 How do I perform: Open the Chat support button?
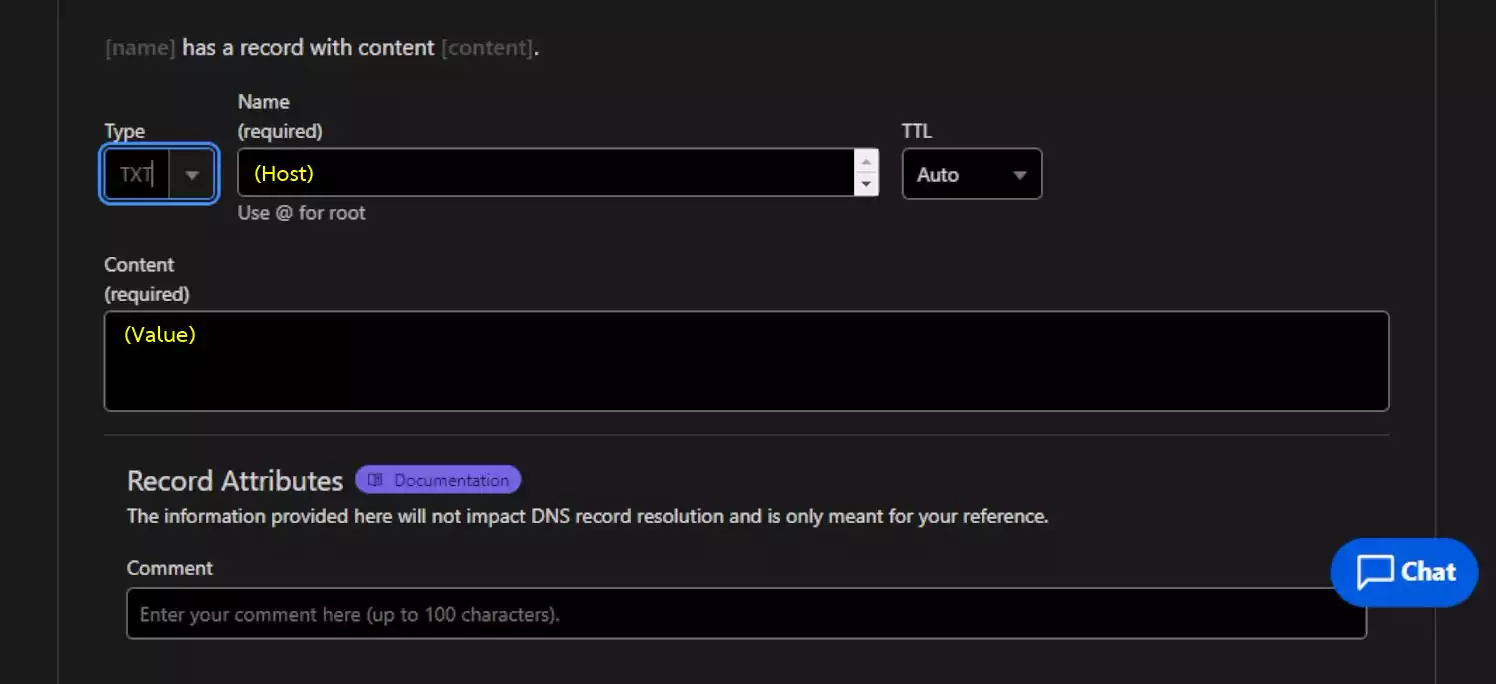(x=1404, y=572)
